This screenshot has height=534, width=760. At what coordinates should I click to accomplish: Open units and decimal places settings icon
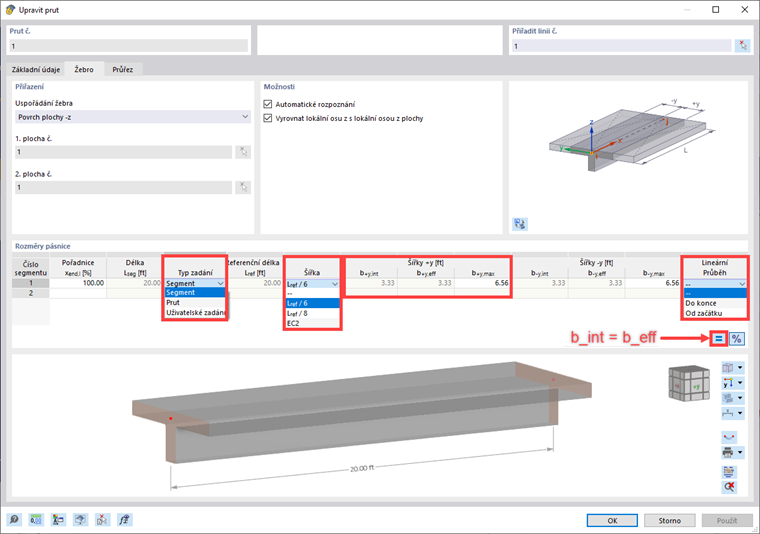[x=36, y=520]
